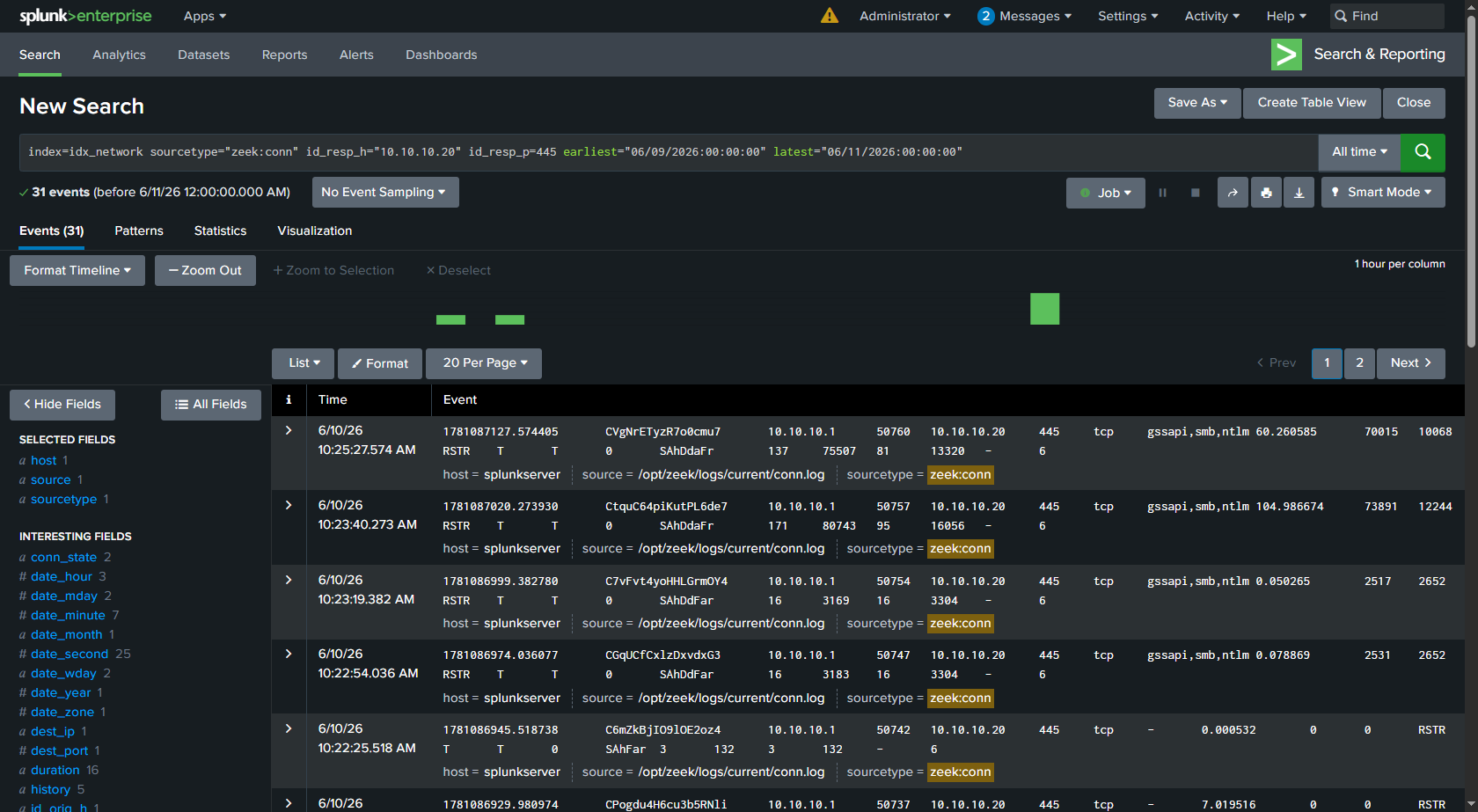Click the Splunk Enterprise logo
This screenshot has width=1478, height=812.
point(85,16)
